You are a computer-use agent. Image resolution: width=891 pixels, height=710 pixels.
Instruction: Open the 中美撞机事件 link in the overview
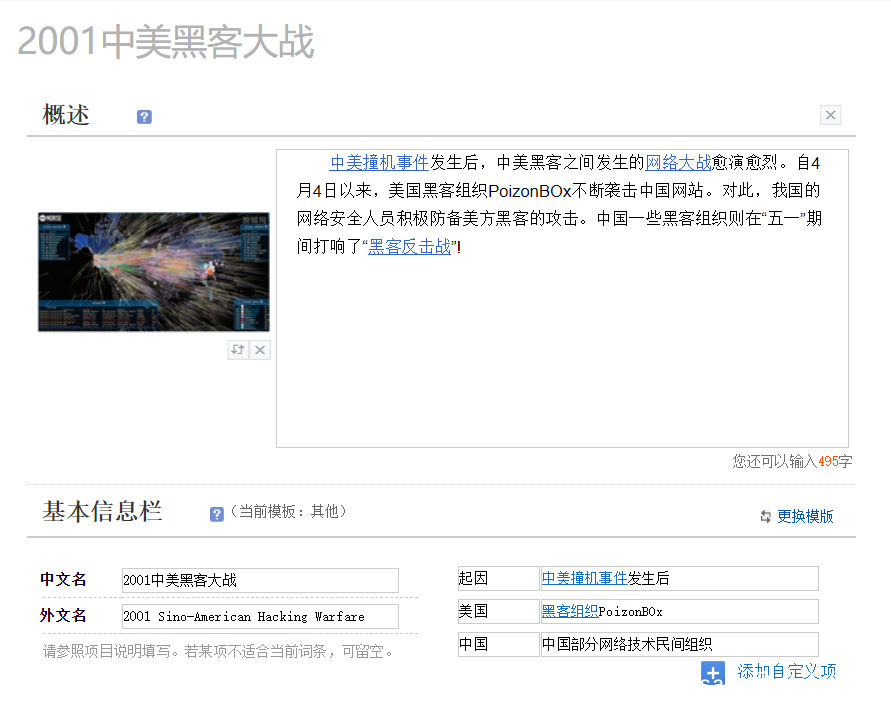(x=379, y=163)
